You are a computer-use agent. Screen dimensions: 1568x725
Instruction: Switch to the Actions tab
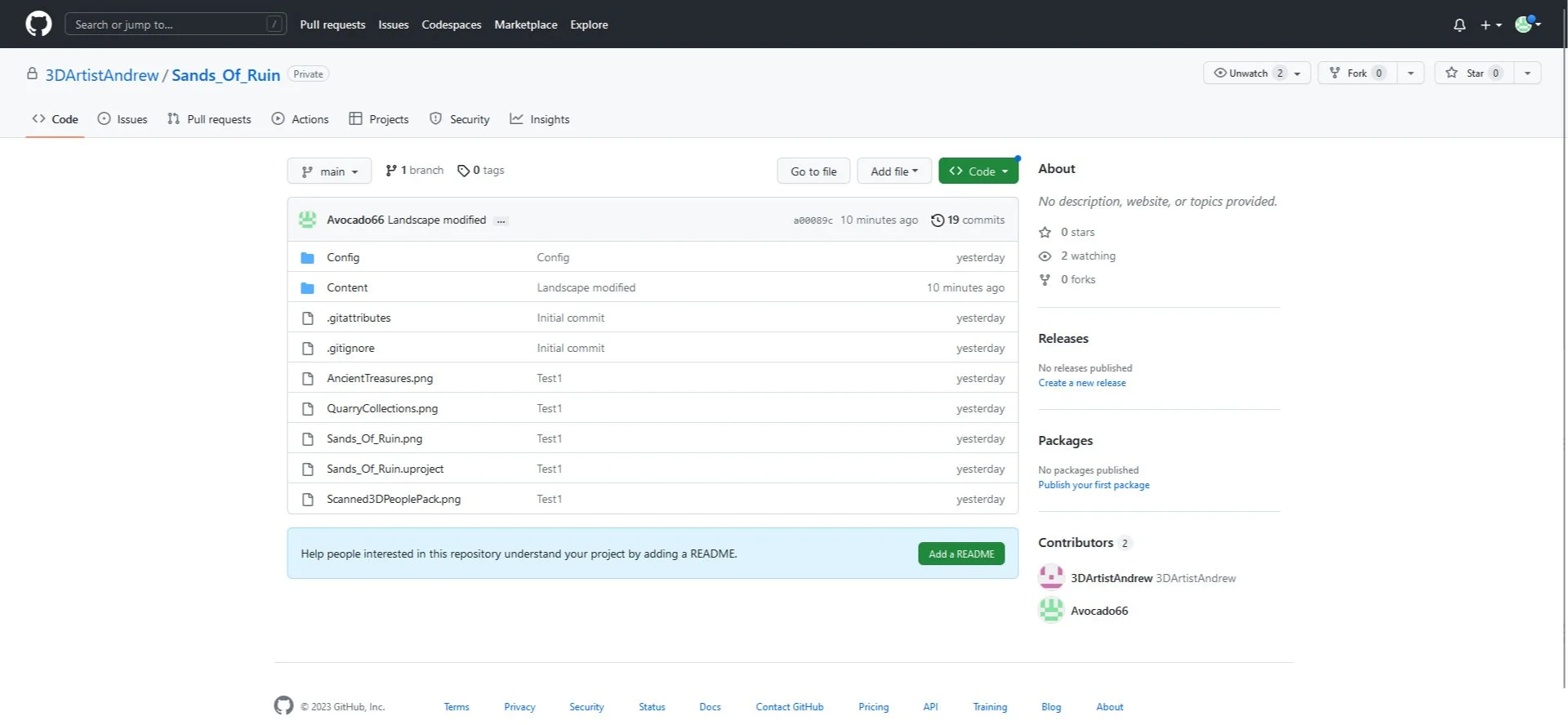(x=300, y=119)
